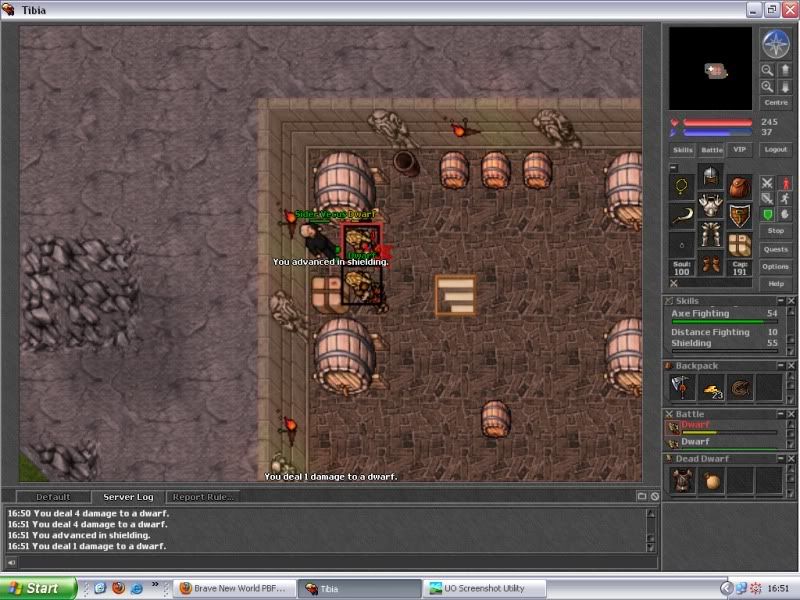Select the rope in Backpack
The width and height of the screenshot is (800, 600).
click(740, 387)
